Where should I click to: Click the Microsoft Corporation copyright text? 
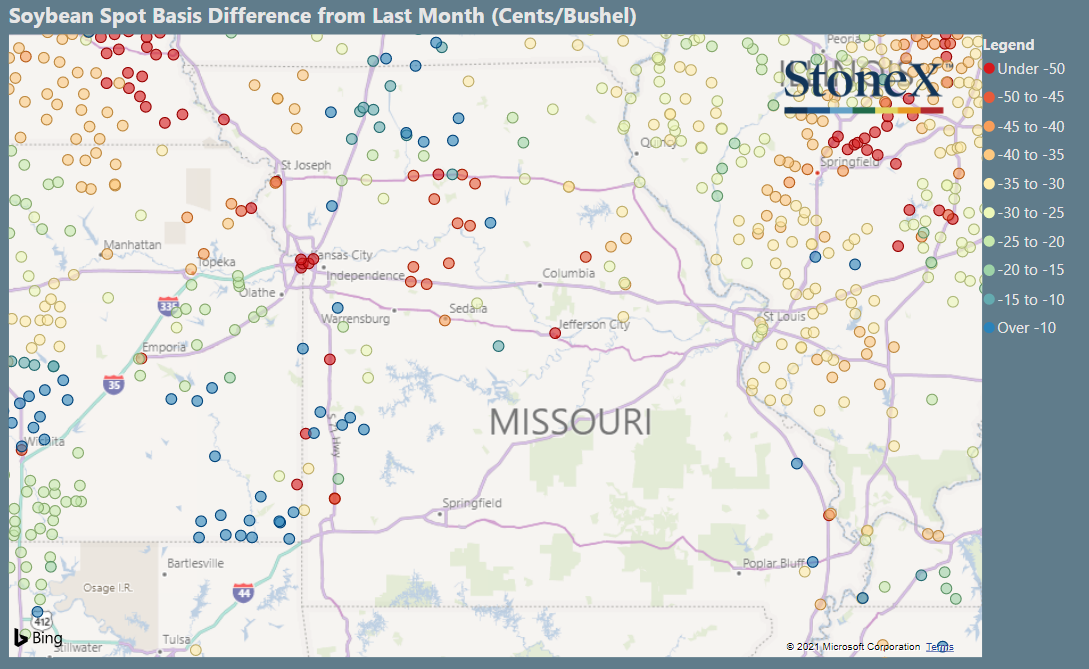(x=853, y=647)
